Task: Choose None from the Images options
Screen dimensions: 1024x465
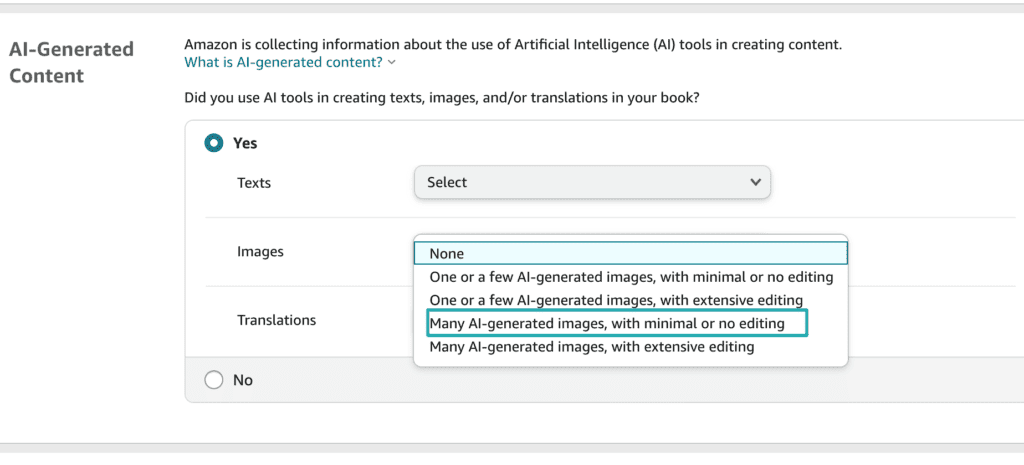Action: point(631,253)
